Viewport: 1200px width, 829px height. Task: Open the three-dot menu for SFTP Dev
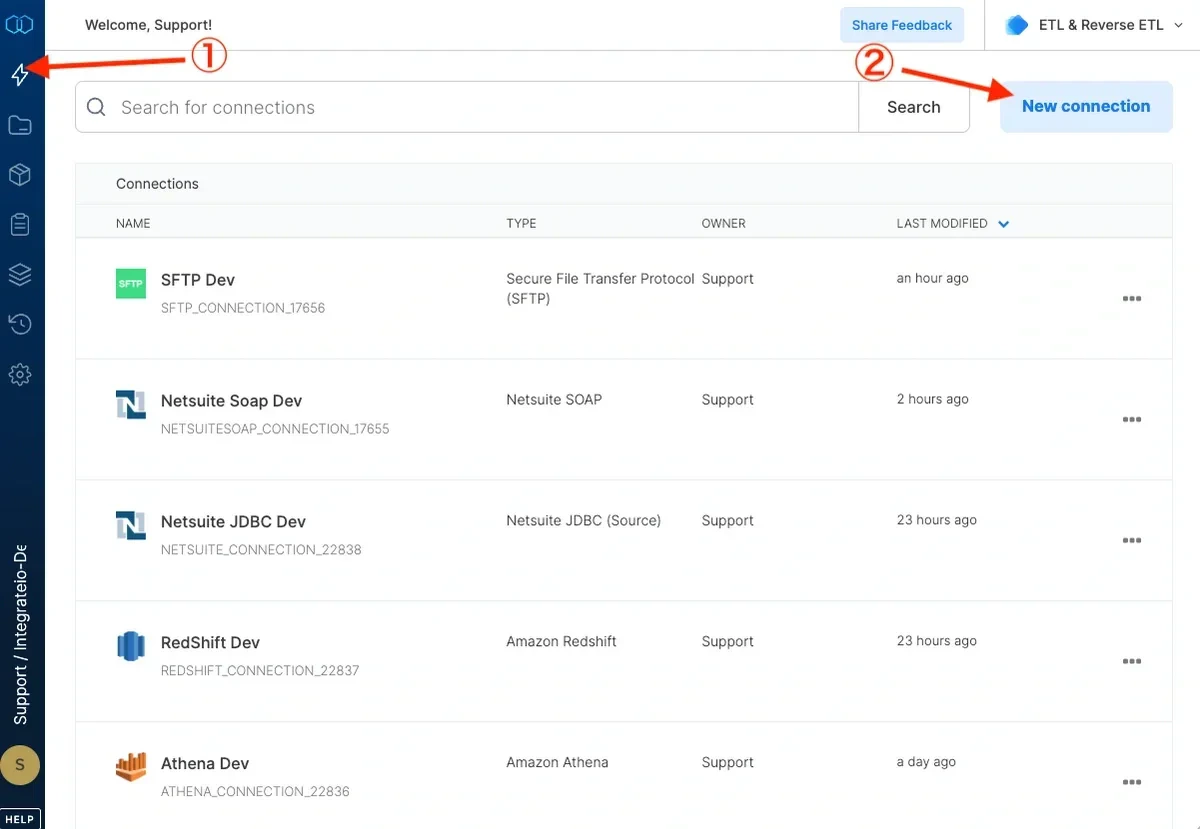point(1131,298)
